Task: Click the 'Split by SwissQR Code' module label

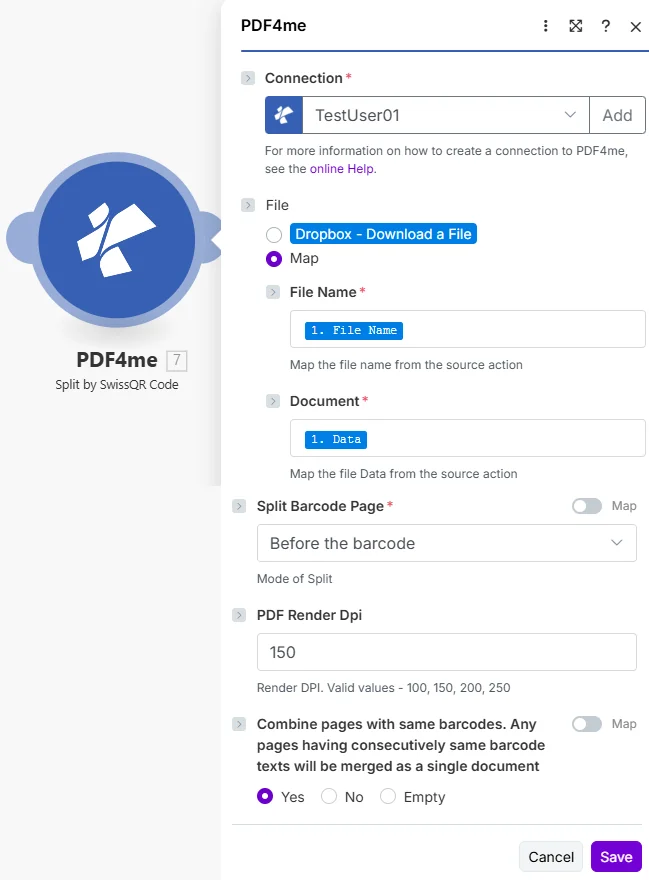Action: [117, 385]
